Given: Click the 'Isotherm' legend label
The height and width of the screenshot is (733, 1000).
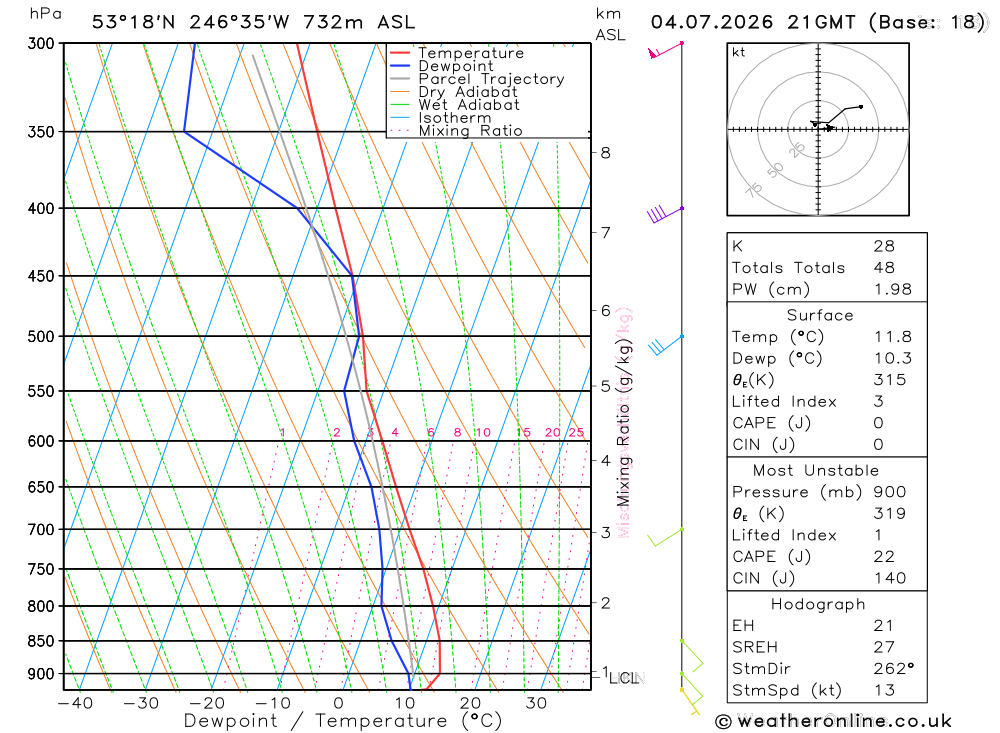Looking at the screenshot, I should pos(455,118).
